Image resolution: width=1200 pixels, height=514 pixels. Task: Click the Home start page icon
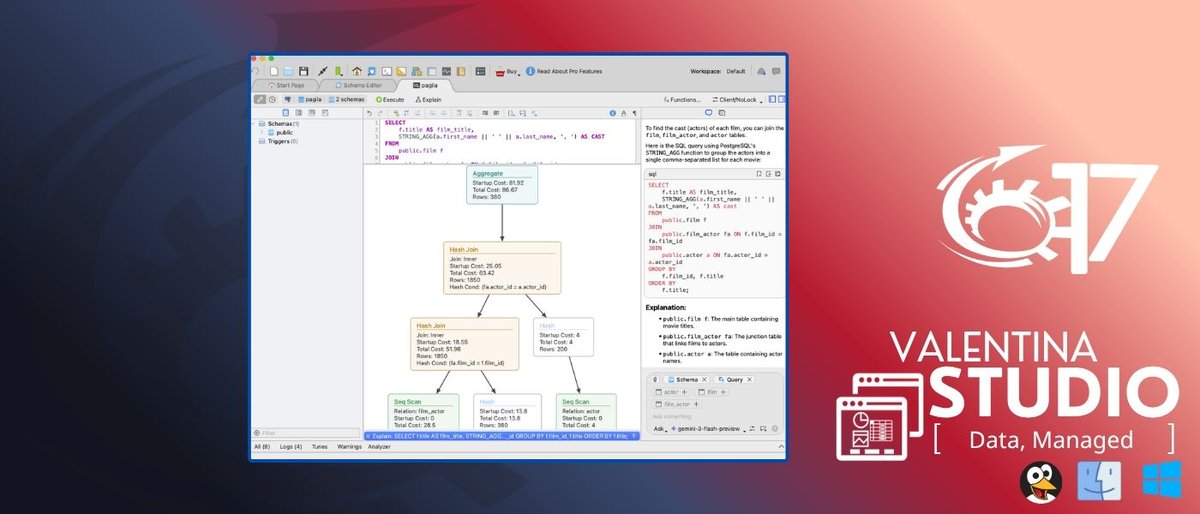tap(357, 71)
